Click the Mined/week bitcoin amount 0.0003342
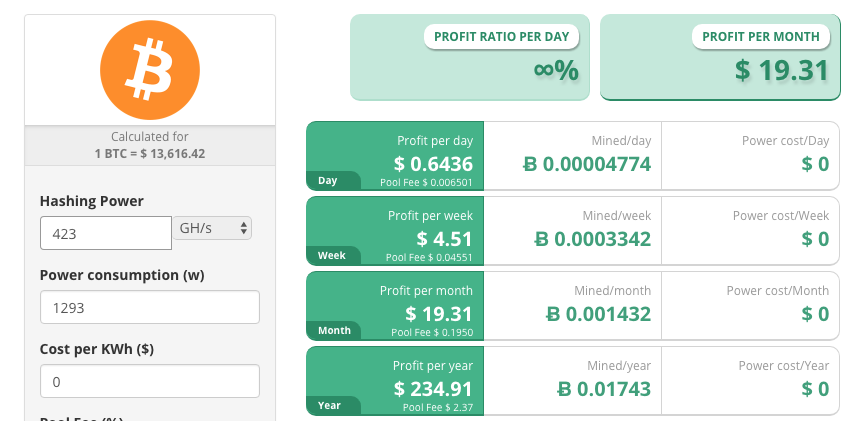Viewport: 863px width, 421px height. pos(591,239)
